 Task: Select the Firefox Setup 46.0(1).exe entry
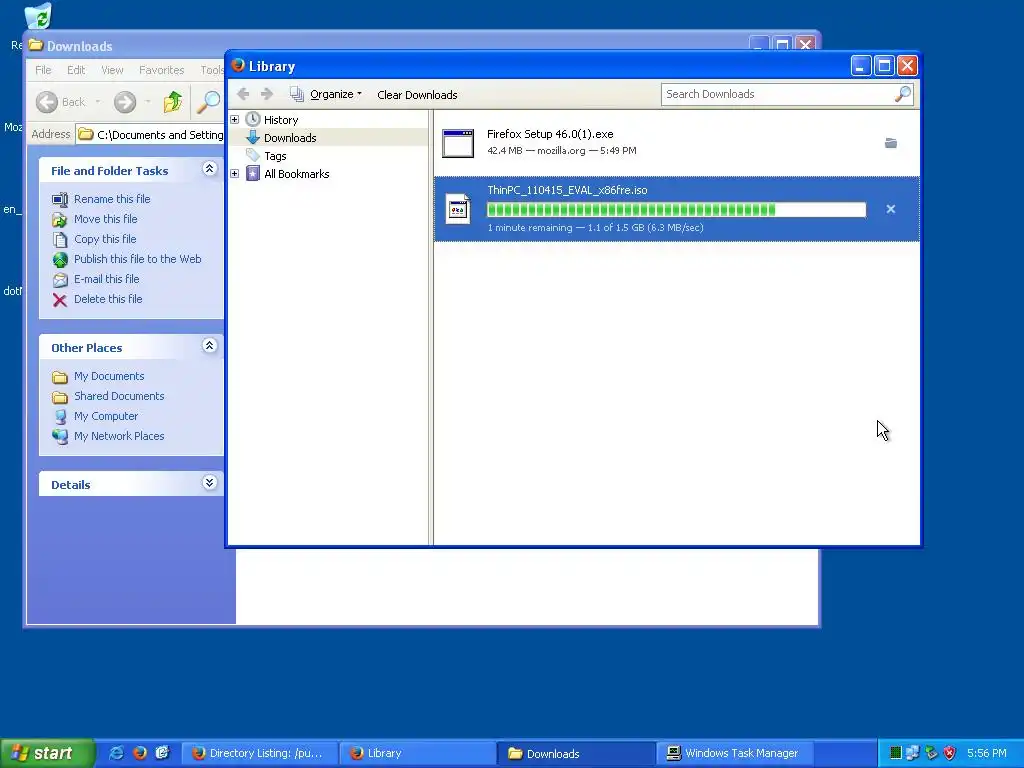coord(677,143)
